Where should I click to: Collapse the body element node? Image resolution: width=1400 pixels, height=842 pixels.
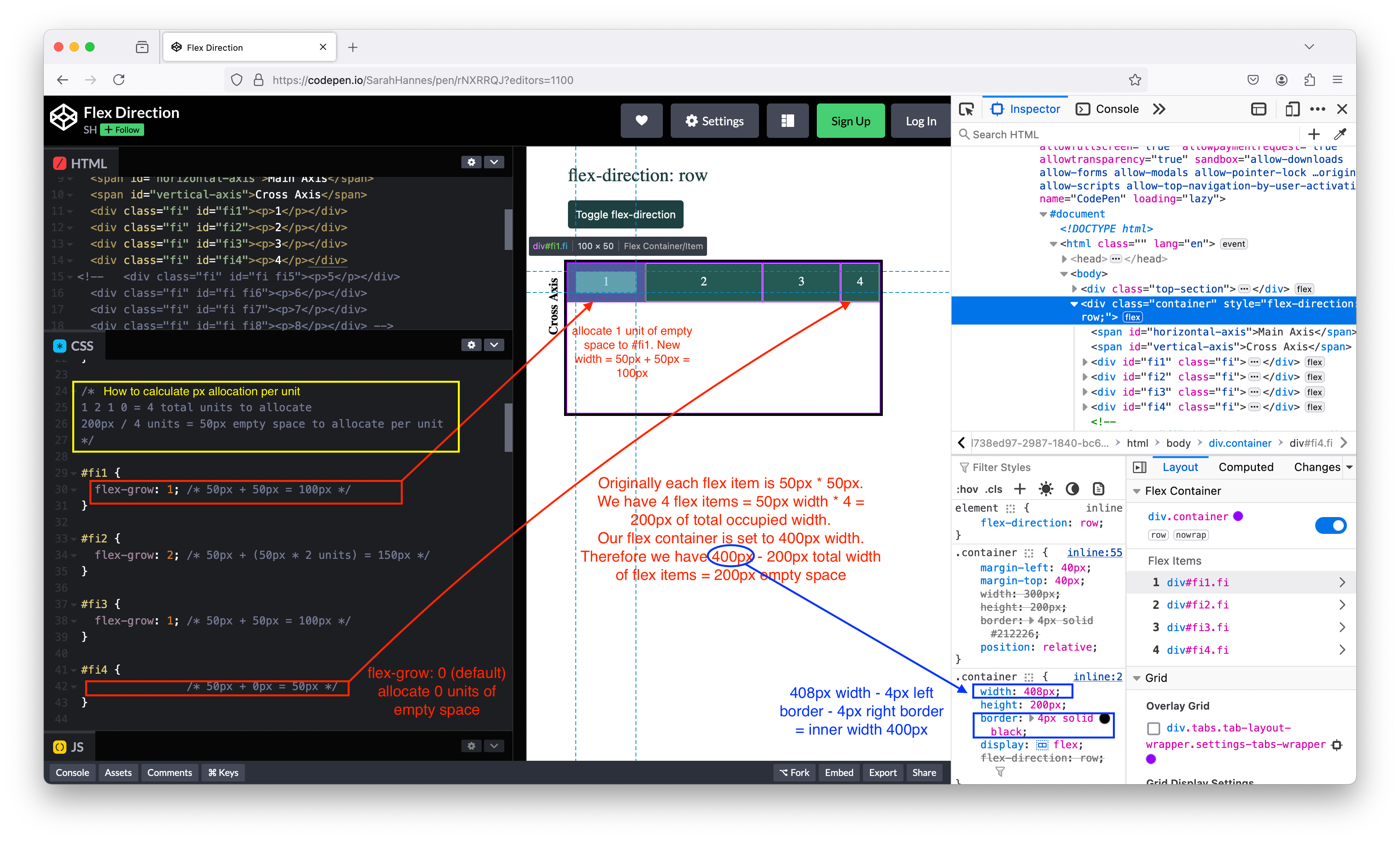[x=1064, y=274]
